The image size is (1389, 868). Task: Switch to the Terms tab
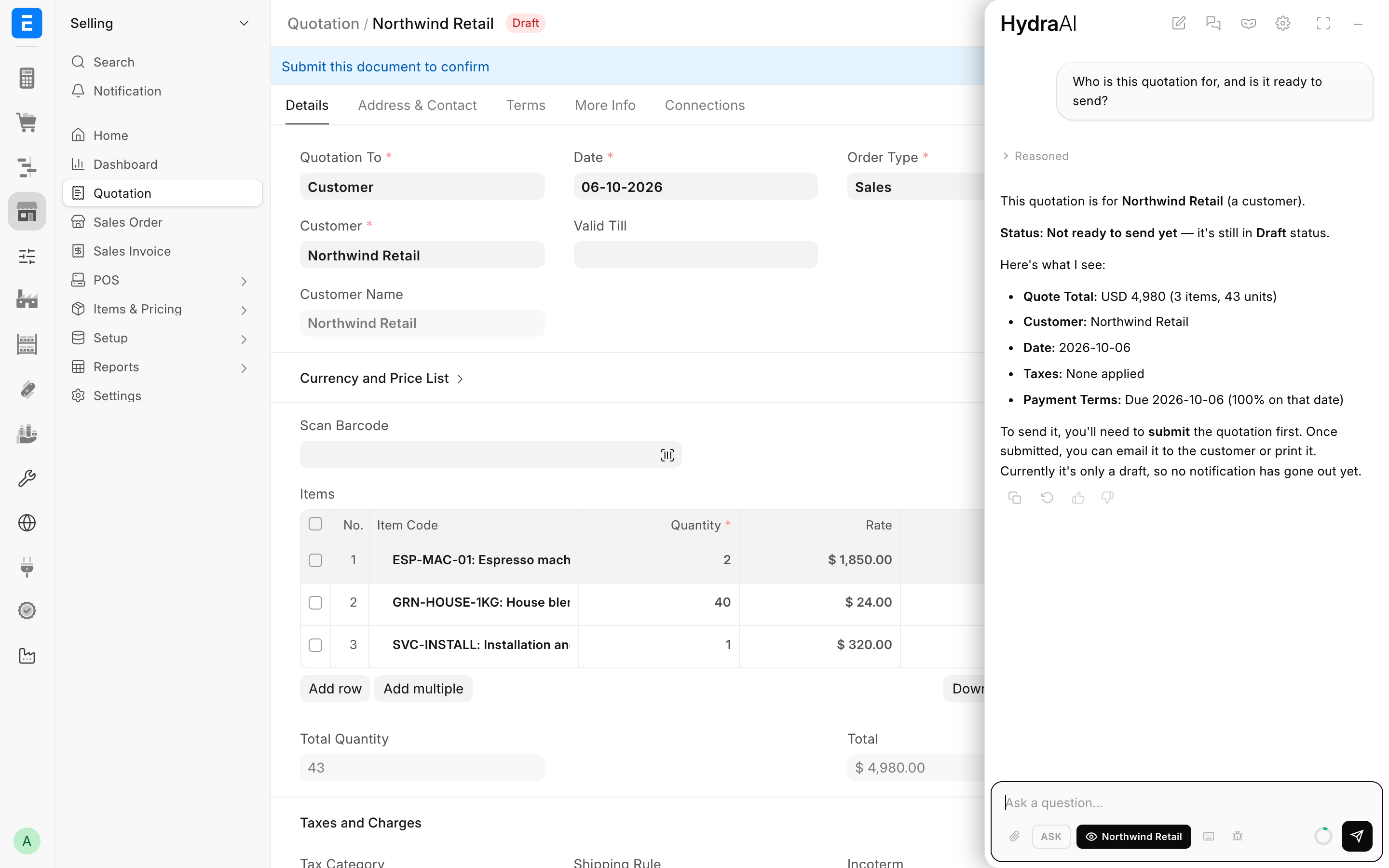(526, 105)
